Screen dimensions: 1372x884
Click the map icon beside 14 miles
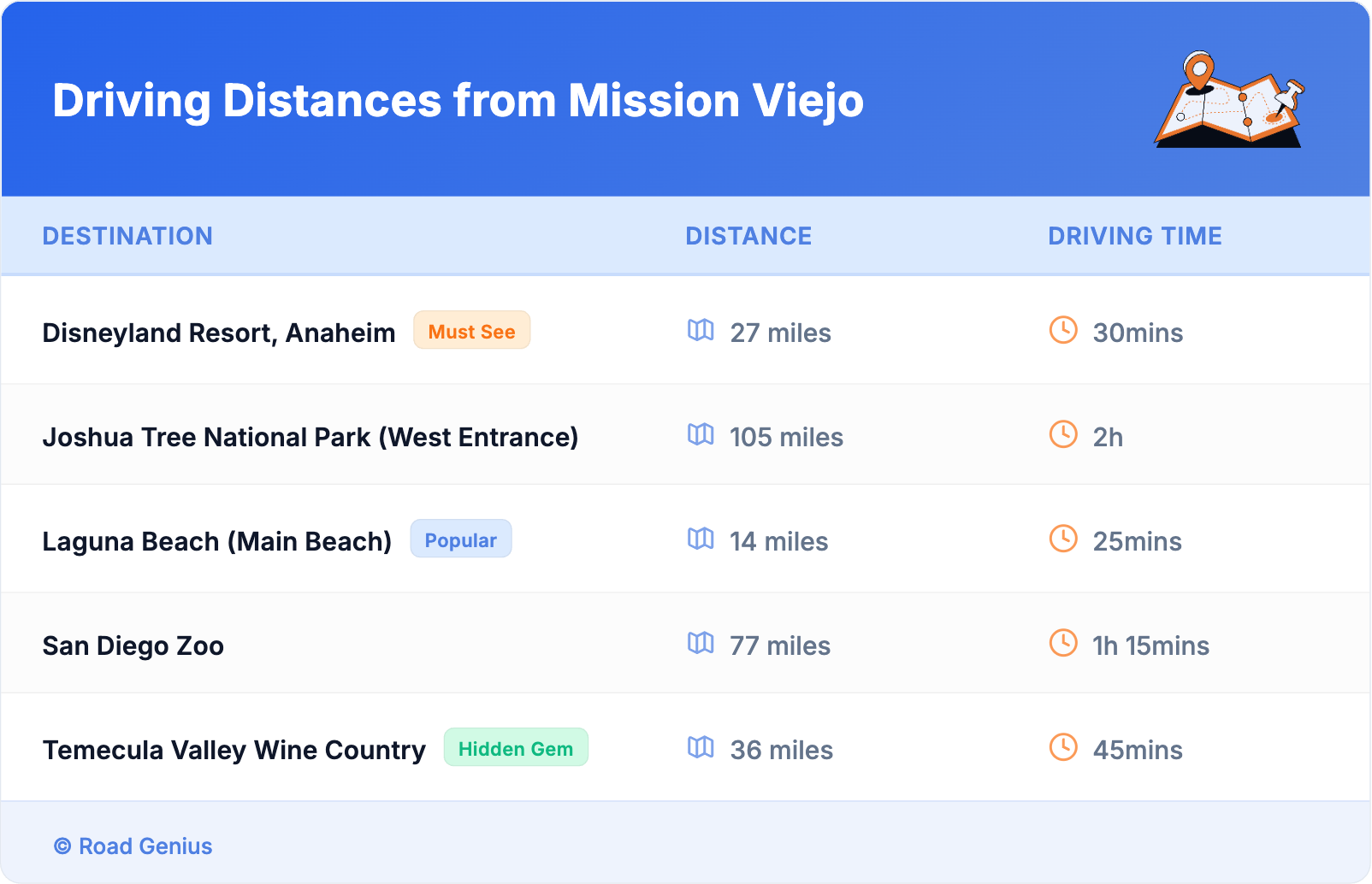(x=701, y=539)
